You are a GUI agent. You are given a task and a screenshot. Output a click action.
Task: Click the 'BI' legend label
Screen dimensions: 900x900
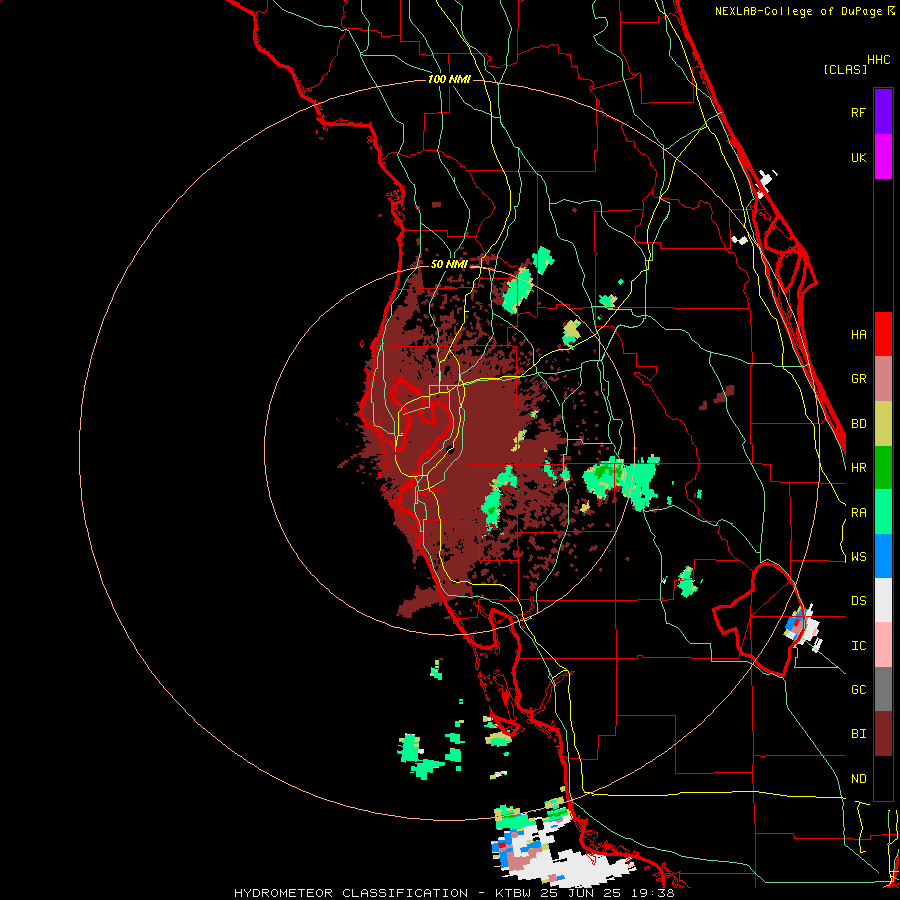[858, 734]
